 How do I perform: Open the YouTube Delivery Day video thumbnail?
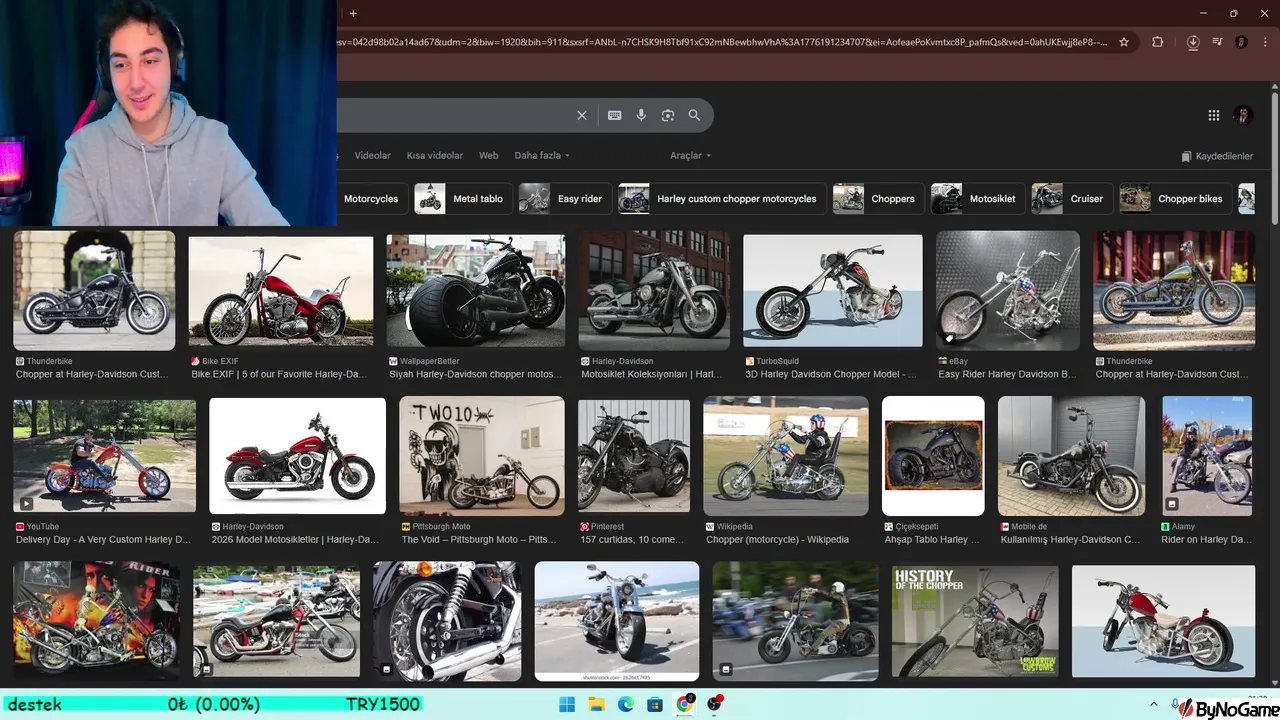click(105, 455)
